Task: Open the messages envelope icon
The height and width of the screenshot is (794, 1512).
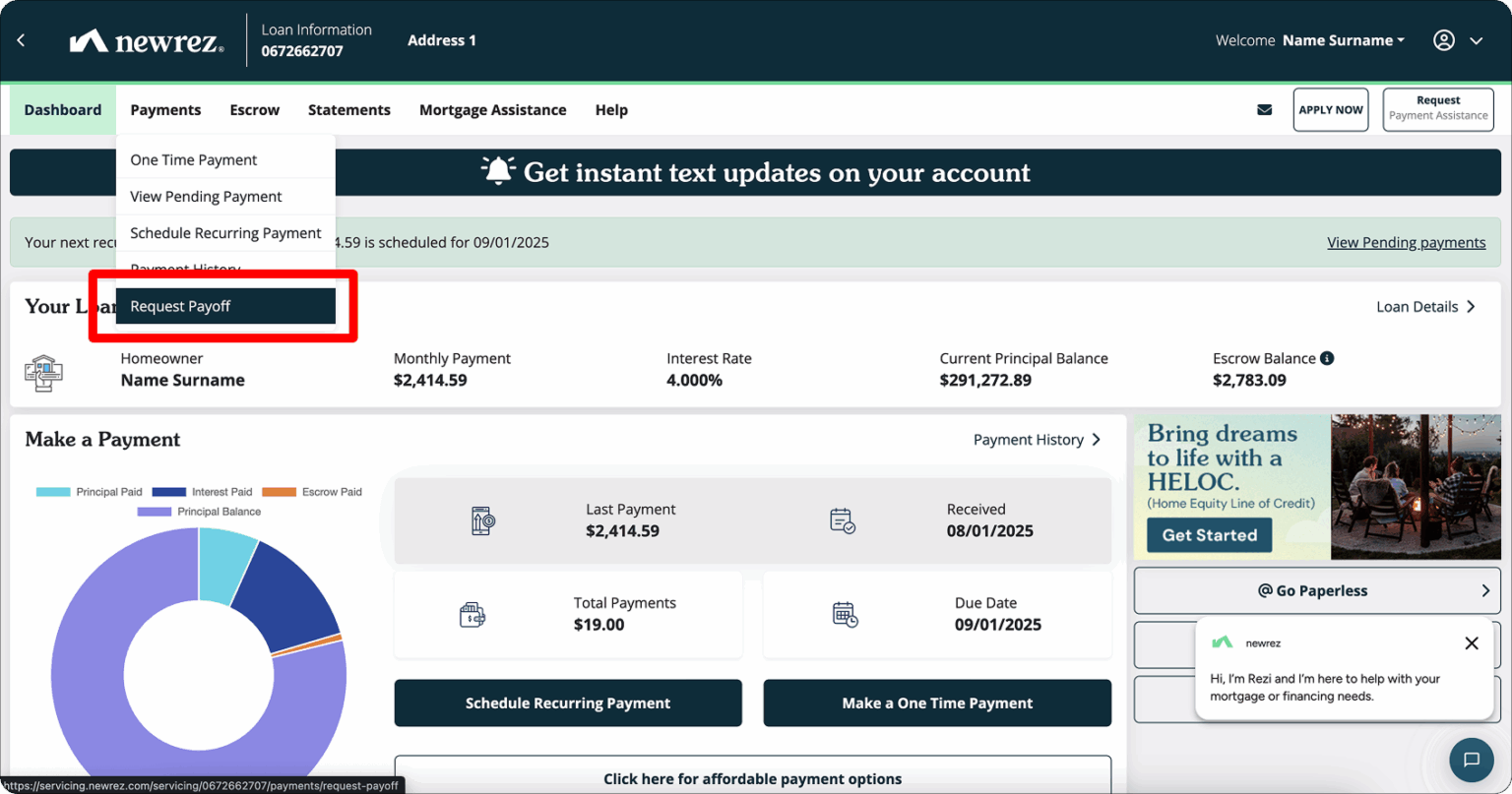Action: pos(1264,109)
